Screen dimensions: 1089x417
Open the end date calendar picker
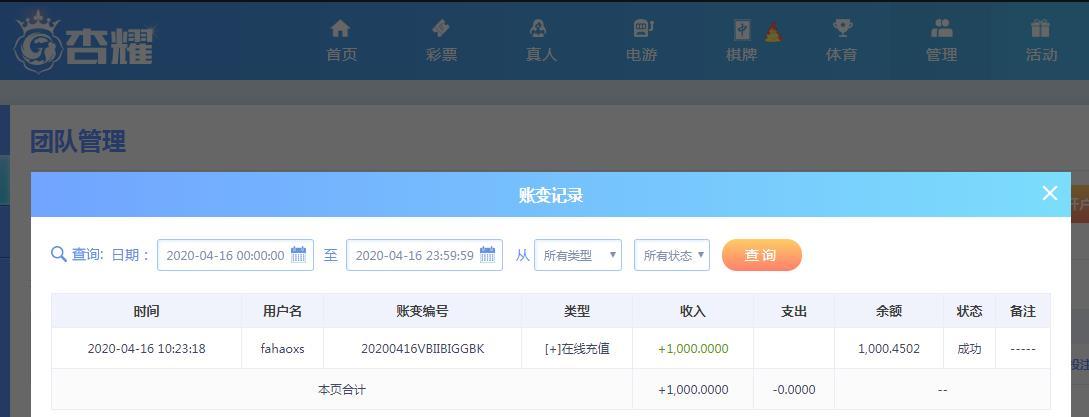click(x=488, y=254)
